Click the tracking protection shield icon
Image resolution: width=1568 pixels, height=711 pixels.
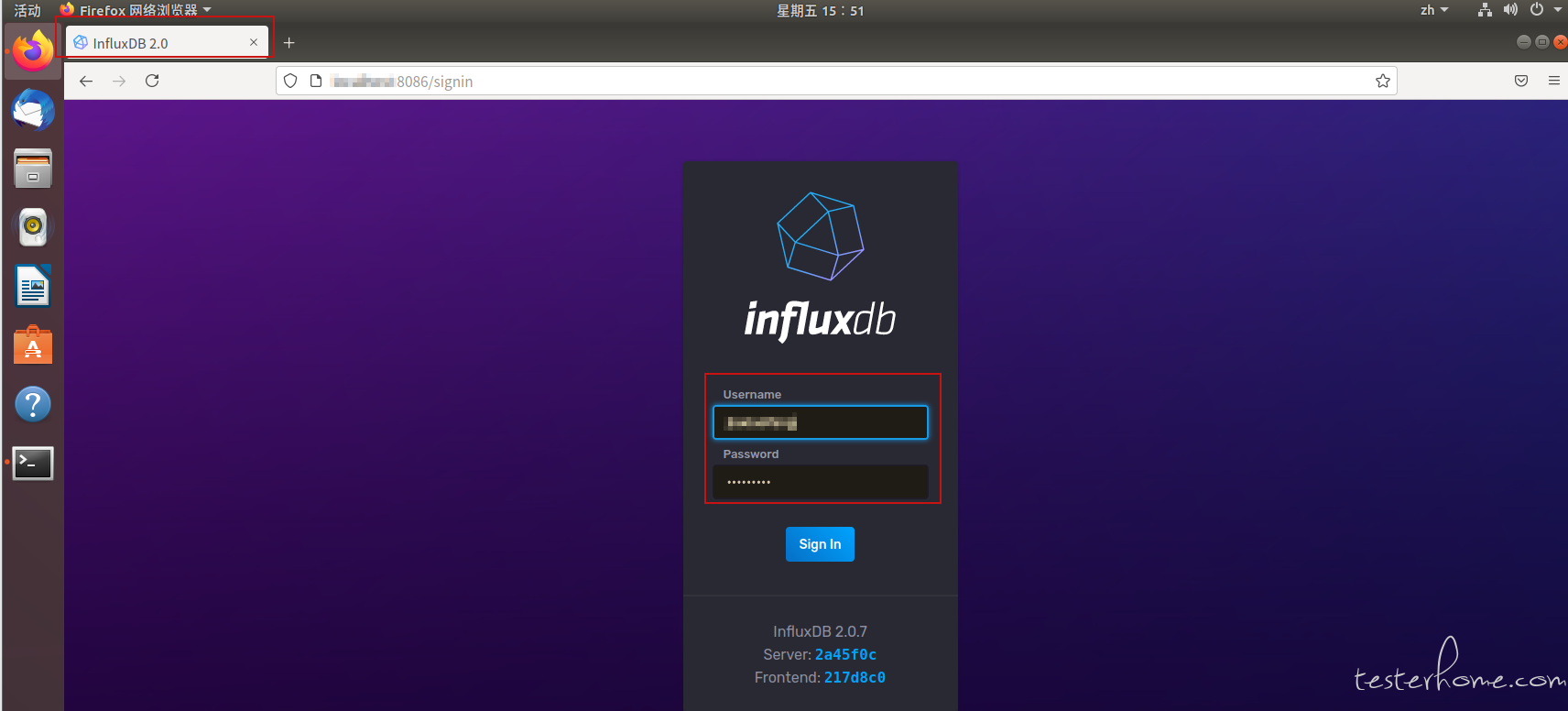tap(290, 81)
